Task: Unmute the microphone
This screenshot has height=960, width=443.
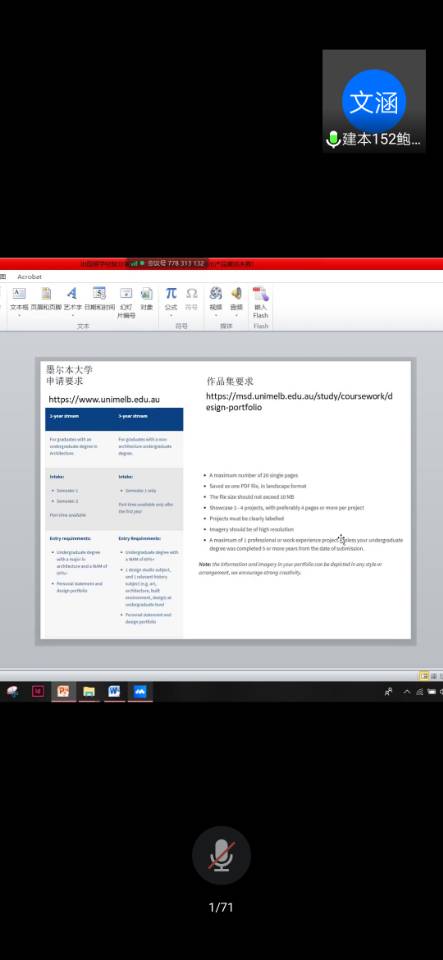Action: 222,856
